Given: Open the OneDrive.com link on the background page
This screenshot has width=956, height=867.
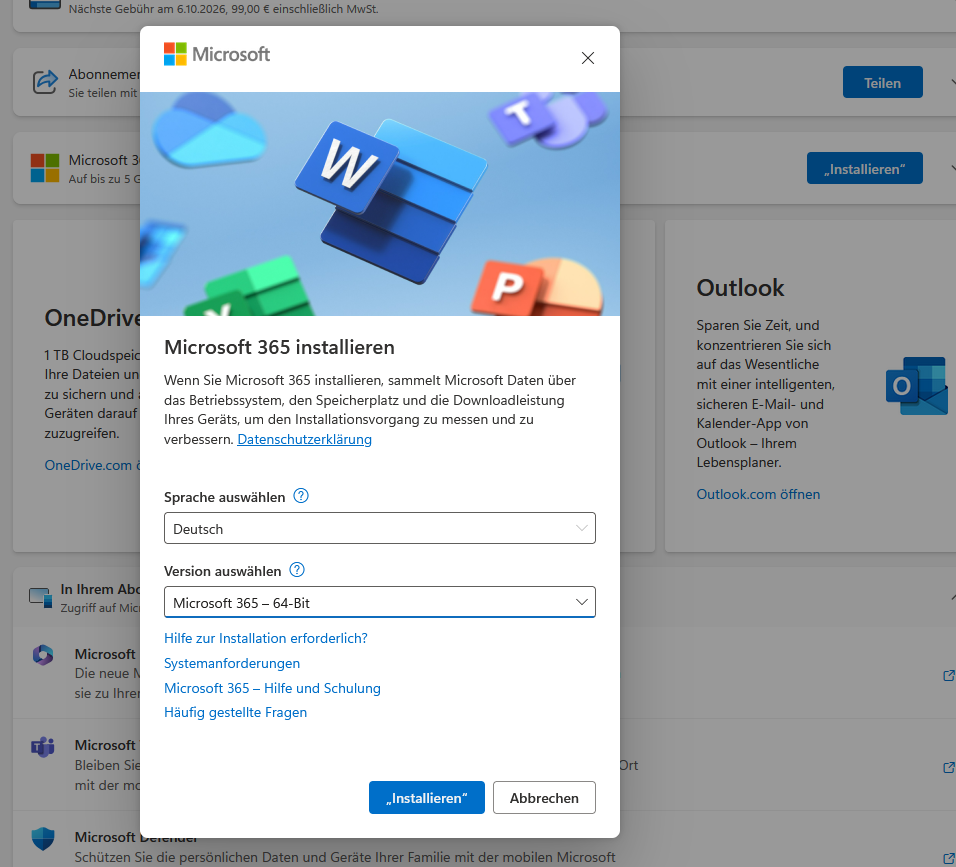Looking at the screenshot, I should [92, 465].
